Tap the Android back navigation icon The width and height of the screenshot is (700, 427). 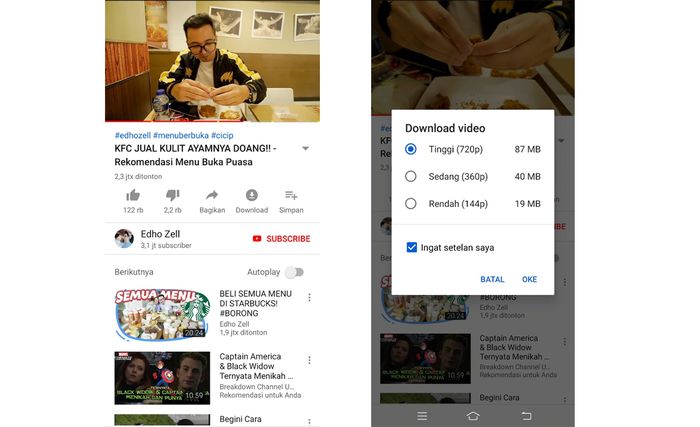[x=526, y=416]
